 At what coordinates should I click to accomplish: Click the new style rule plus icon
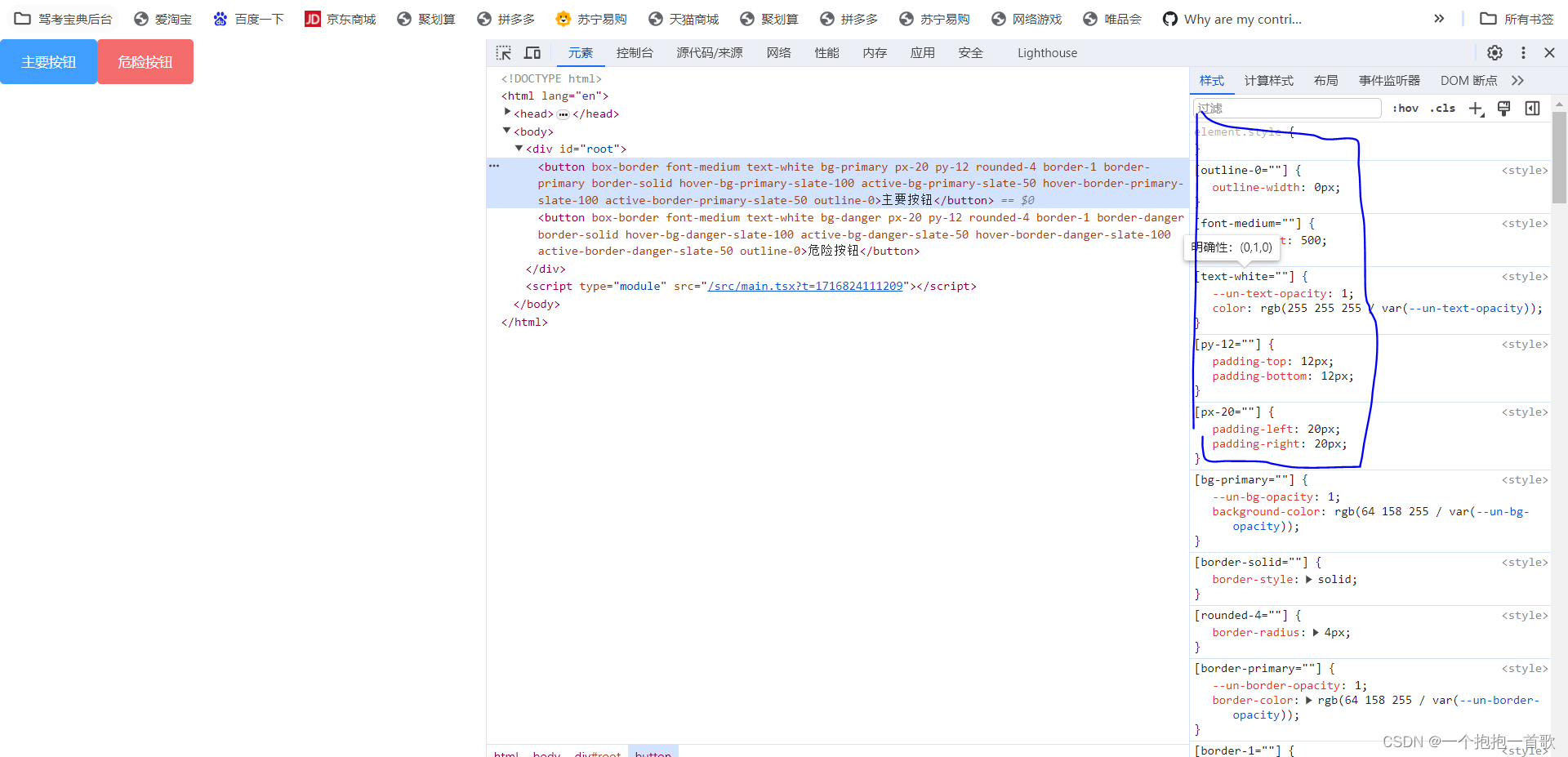coord(1477,109)
